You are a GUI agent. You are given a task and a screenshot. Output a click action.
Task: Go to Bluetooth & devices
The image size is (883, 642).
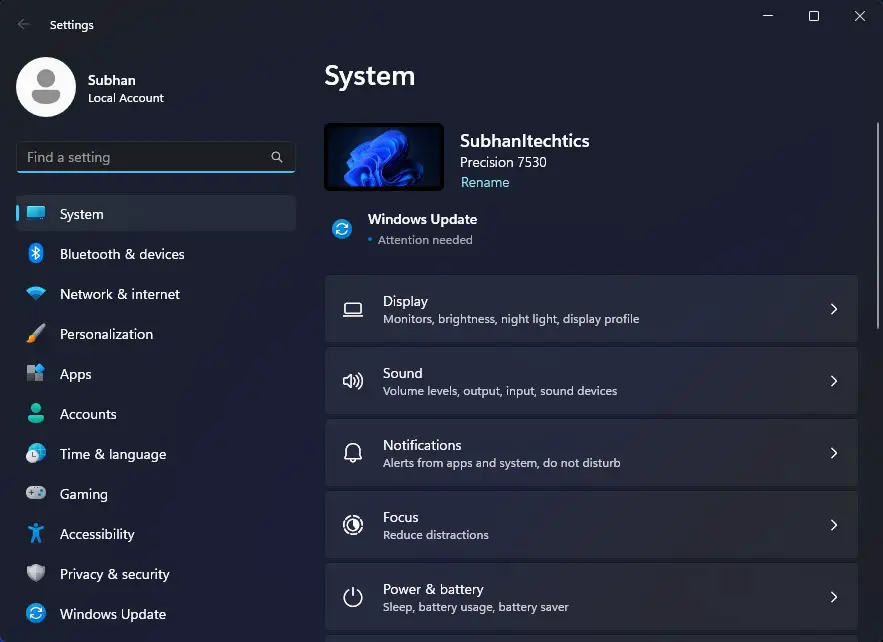point(156,253)
